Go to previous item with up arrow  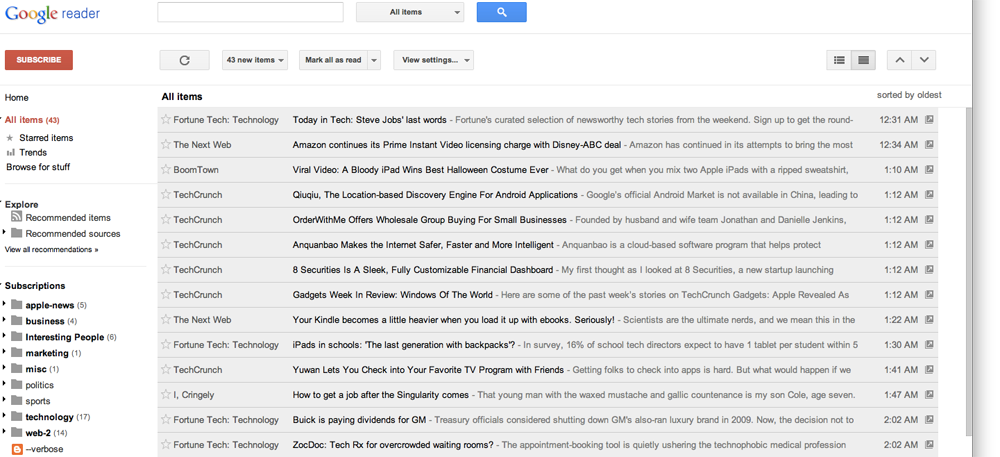[x=899, y=60]
